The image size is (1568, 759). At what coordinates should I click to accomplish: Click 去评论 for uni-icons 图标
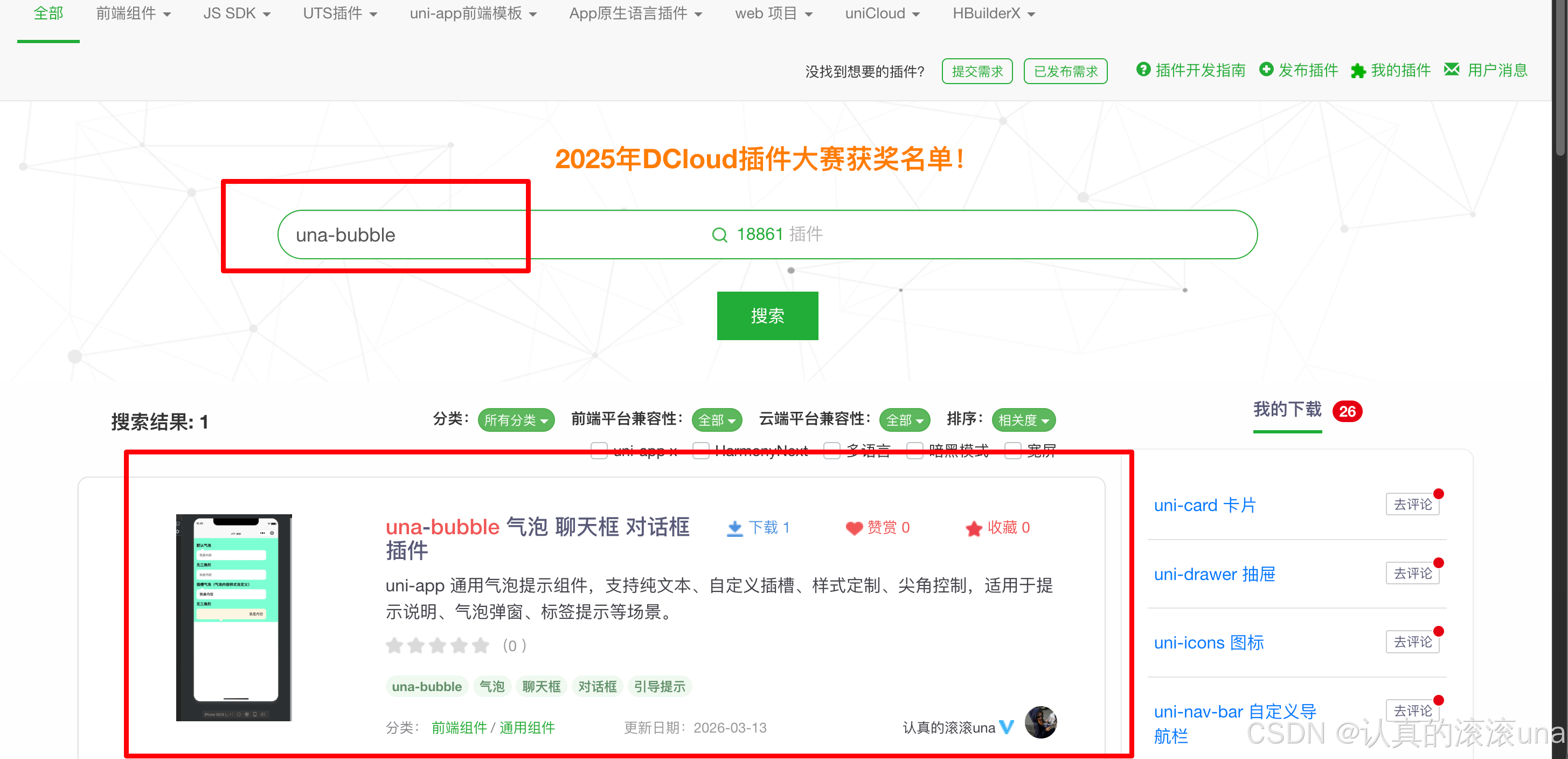click(x=1413, y=642)
